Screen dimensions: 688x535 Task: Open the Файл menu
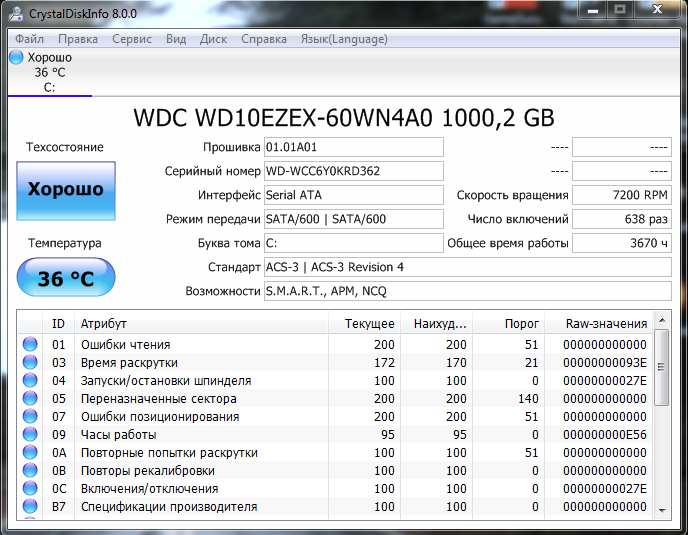(x=29, y=39)
